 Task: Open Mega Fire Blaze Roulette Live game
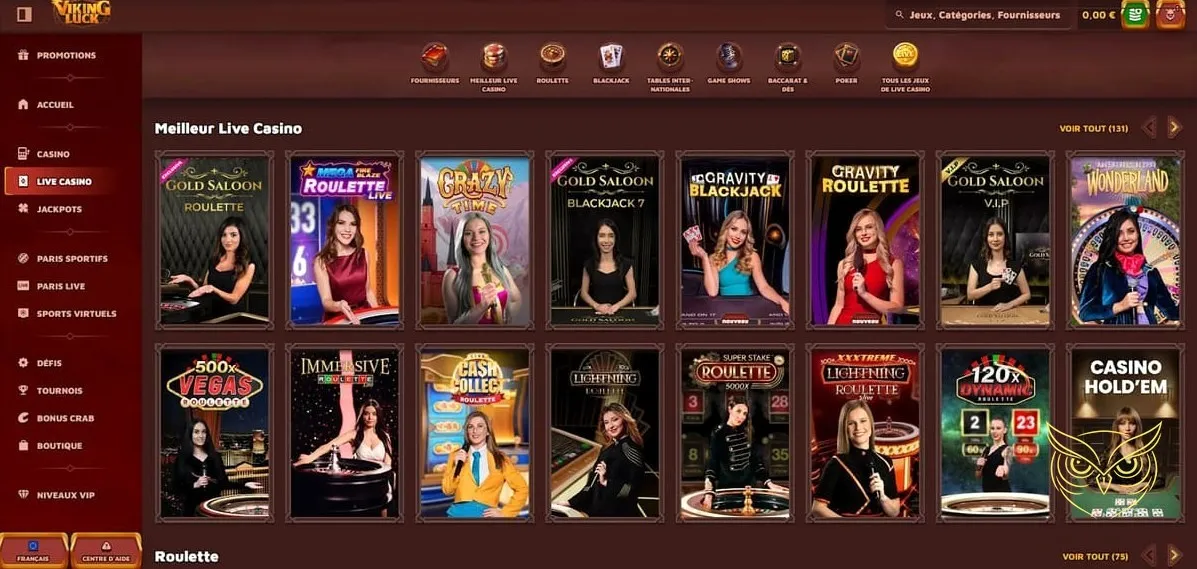pos(344,241)
